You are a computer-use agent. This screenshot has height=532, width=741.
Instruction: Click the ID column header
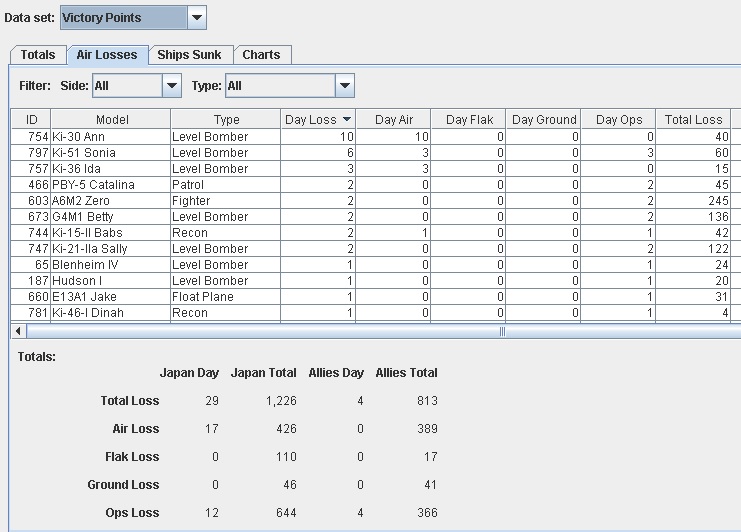click(x=31, y=120)
